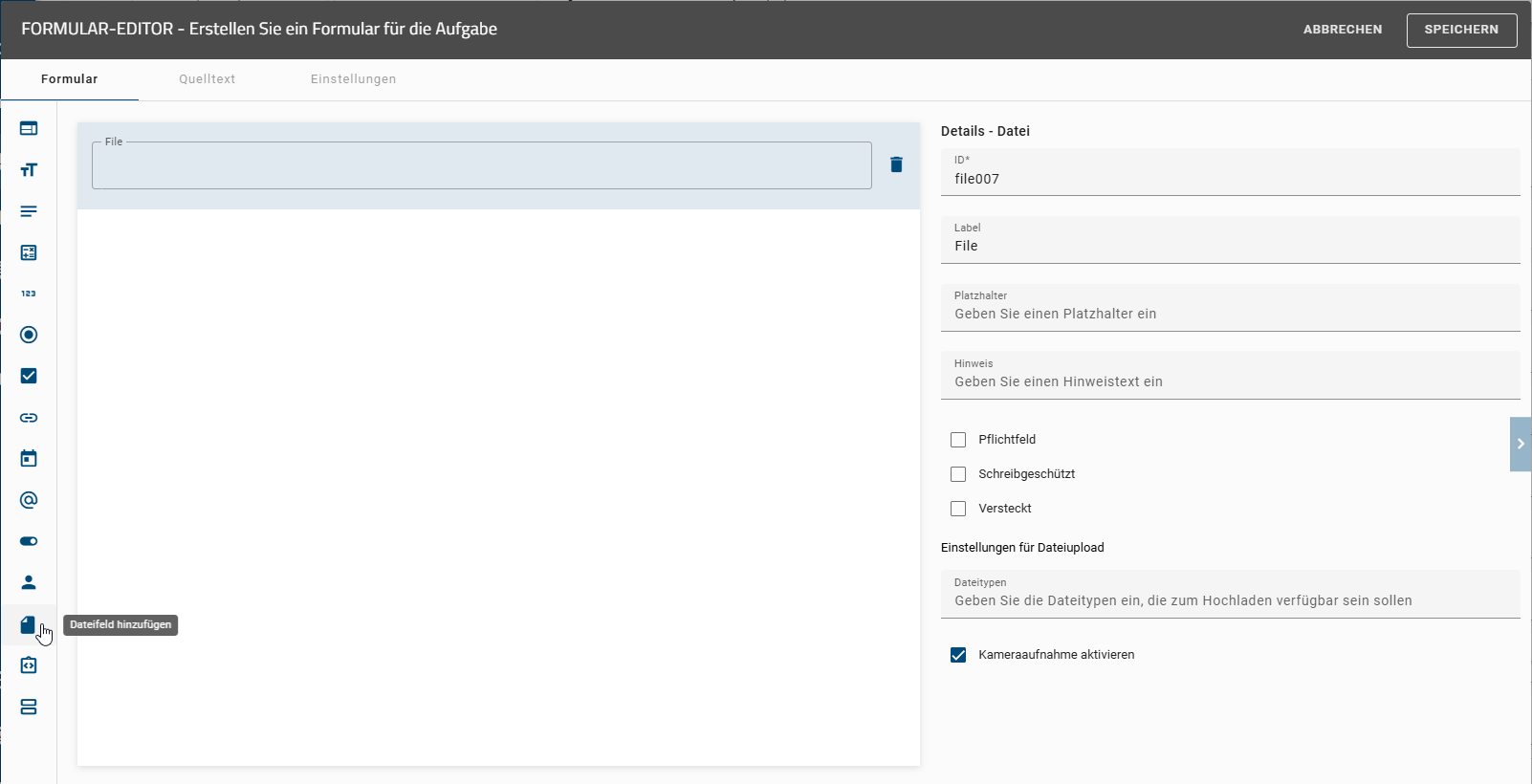Add a user field using person icon
This screenshot has width=1532, height=784.
[29, 582]
